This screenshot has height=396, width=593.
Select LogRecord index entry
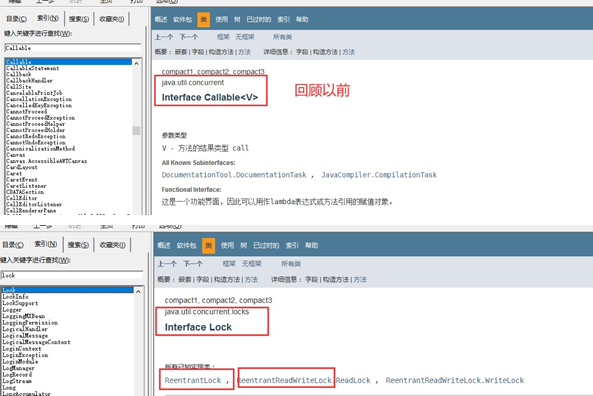(x=17, y=374)
